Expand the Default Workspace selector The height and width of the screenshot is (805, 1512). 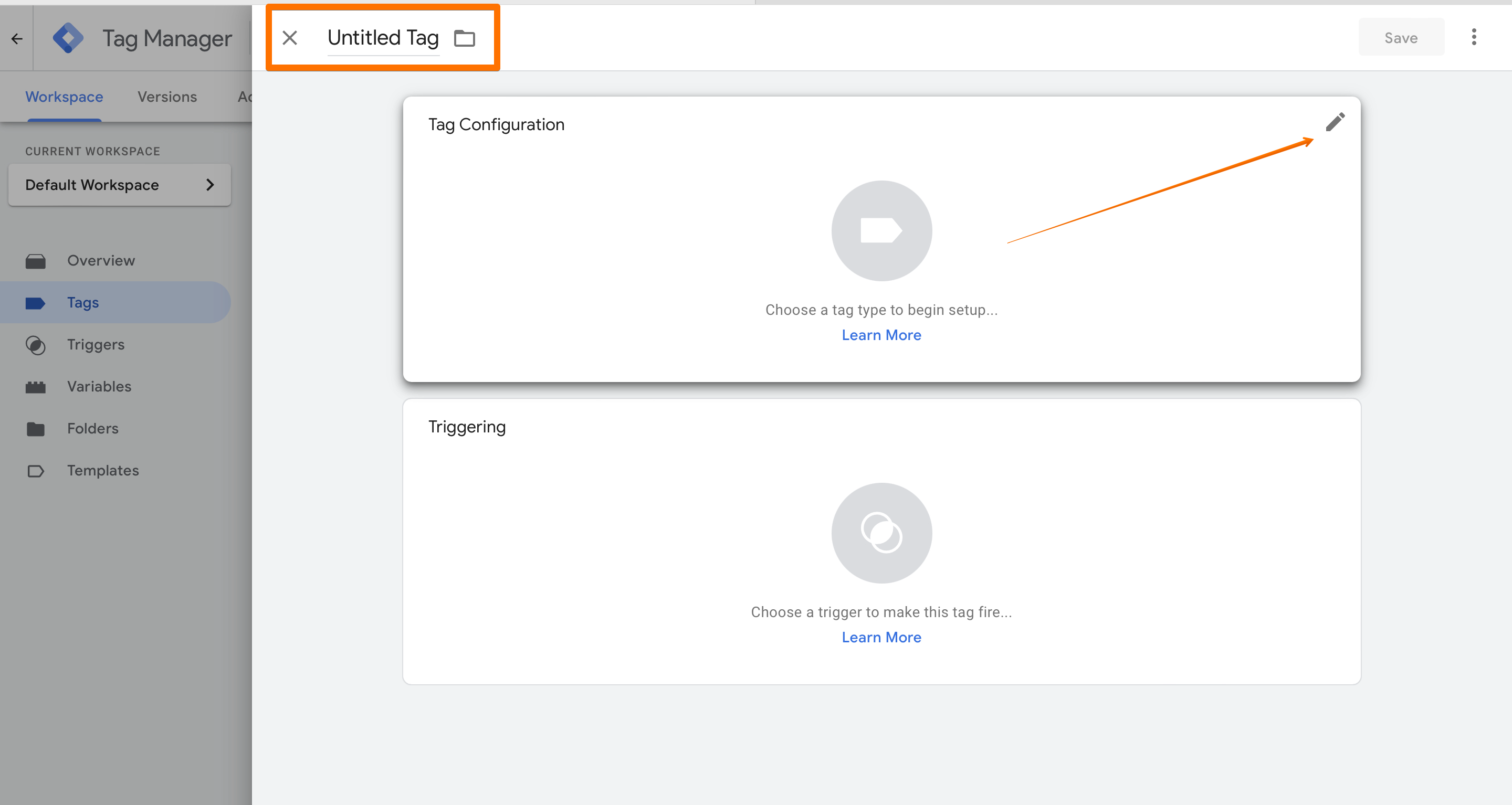[x=119, y=185]
